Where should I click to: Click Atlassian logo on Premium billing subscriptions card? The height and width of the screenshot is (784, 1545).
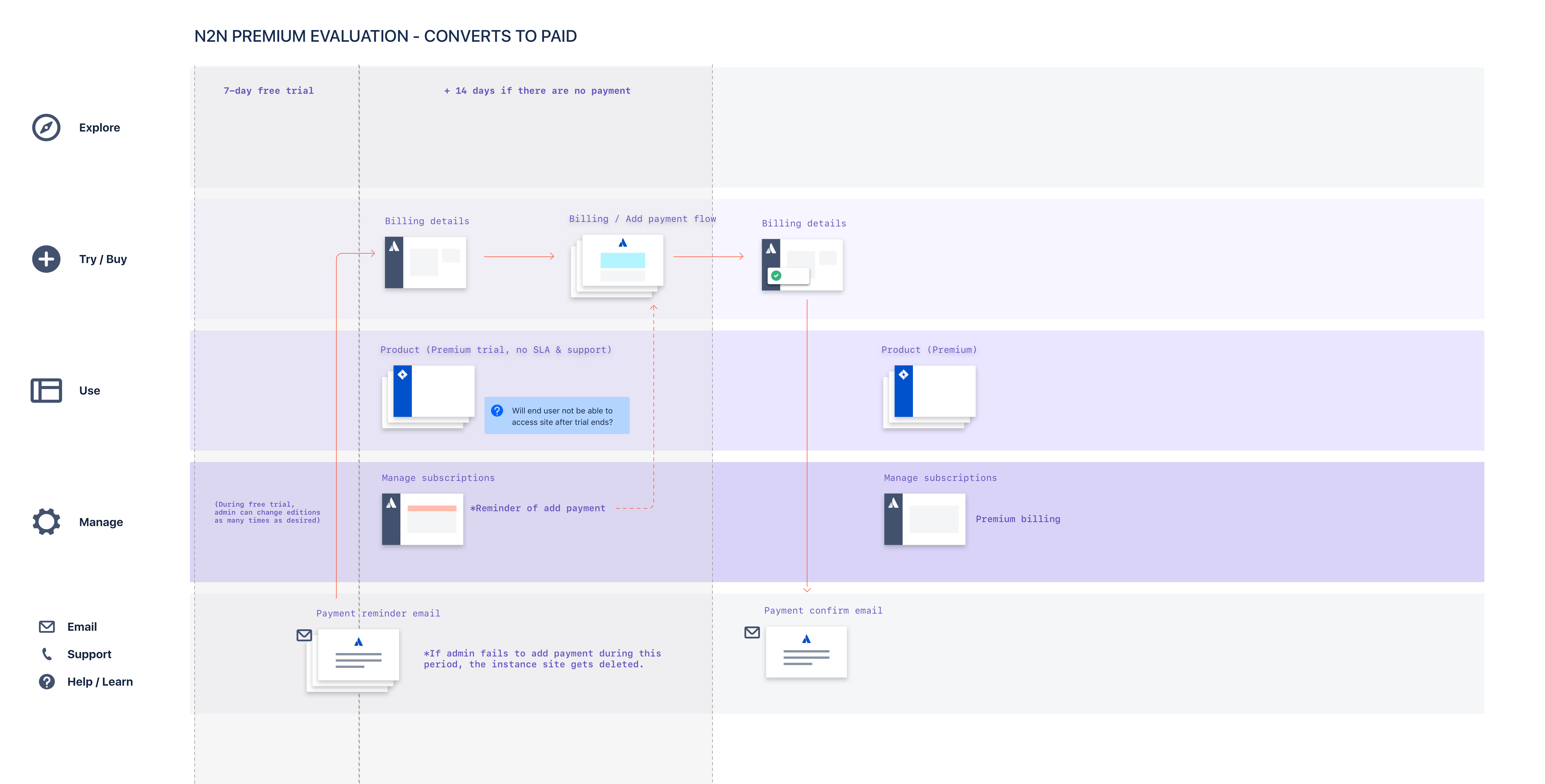click(x=894, y=503)
